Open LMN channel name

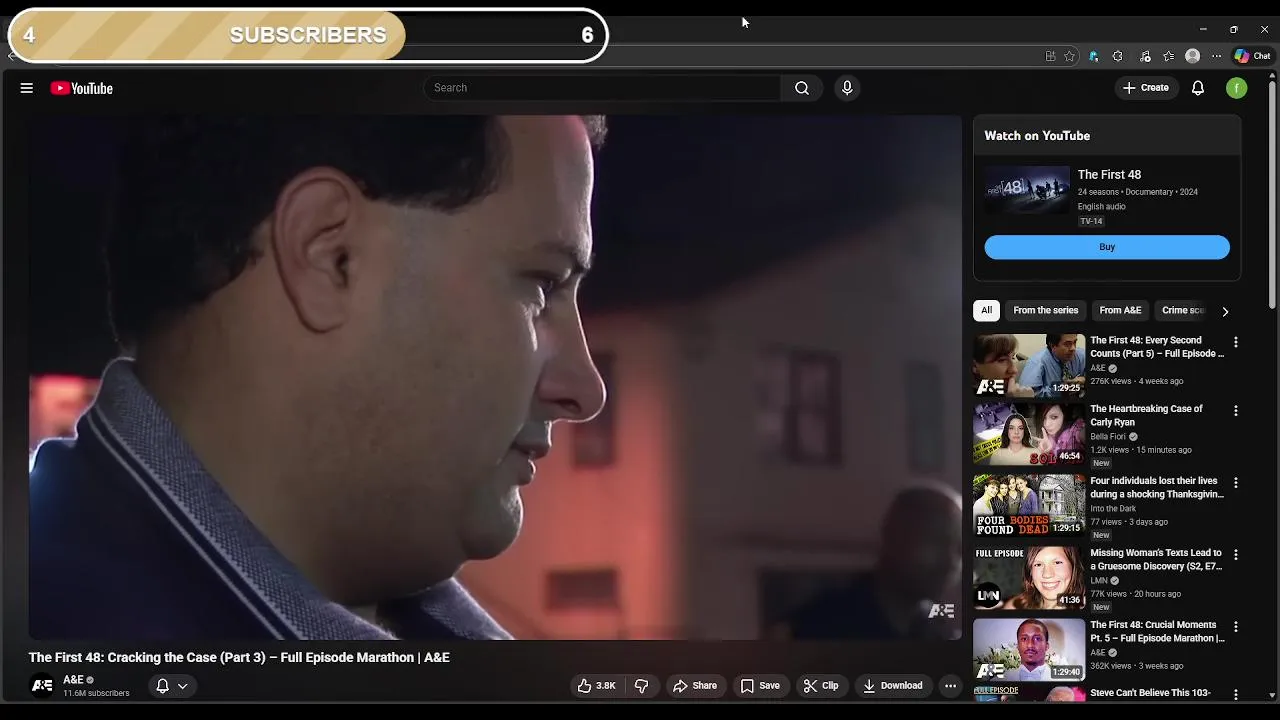click(x=1099, y=581)
